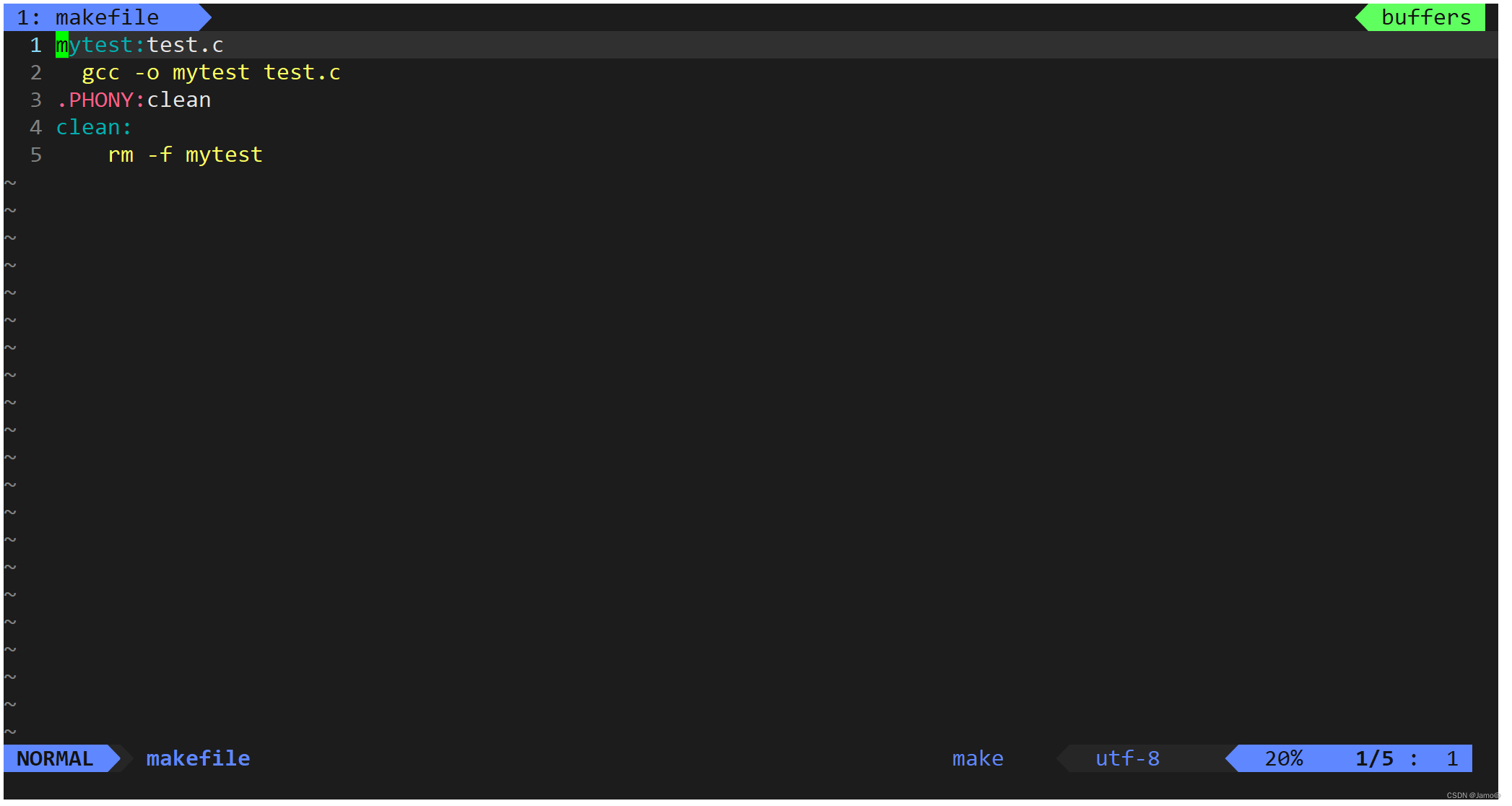Expand the buffers dropdown menu

tap(1430, 16)
